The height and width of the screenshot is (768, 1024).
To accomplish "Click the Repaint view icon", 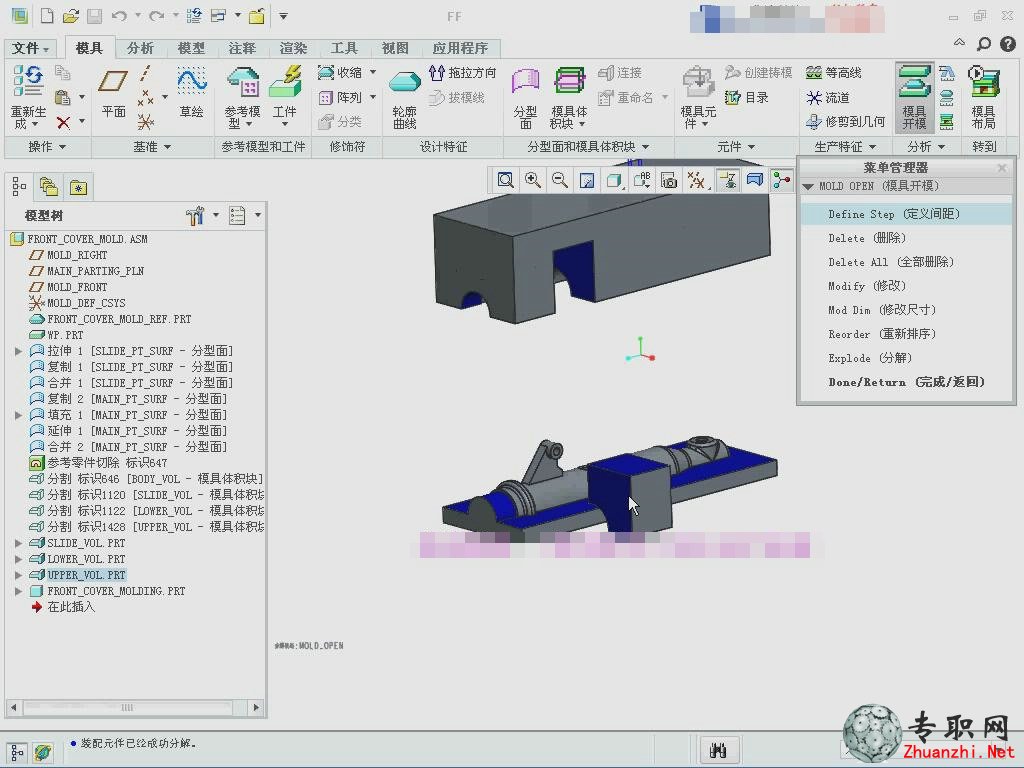I will point(587,180).
